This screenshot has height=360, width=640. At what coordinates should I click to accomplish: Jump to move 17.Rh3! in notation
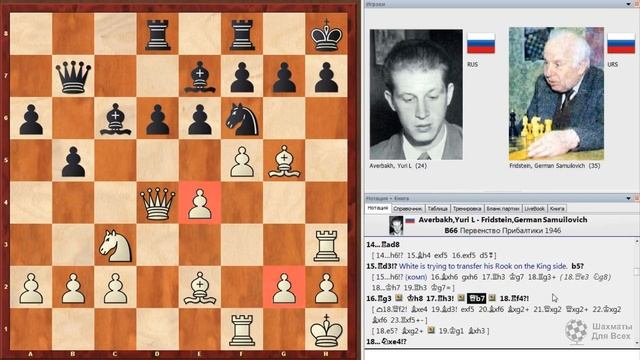coord(440,298)
